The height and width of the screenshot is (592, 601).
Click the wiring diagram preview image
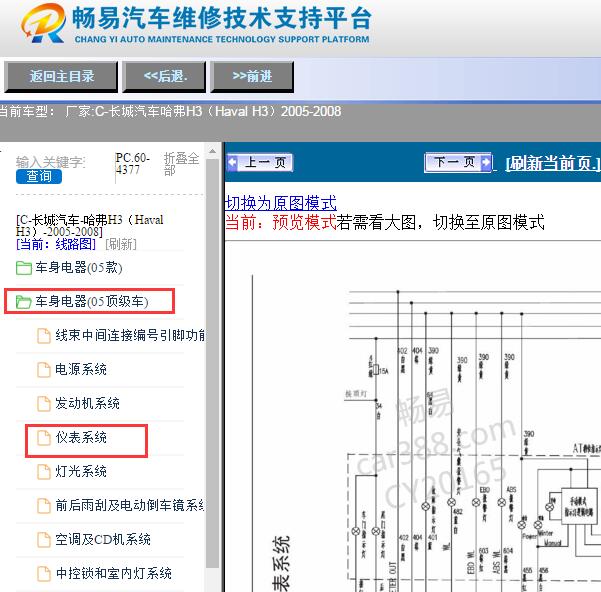click(x=413, y=417)
